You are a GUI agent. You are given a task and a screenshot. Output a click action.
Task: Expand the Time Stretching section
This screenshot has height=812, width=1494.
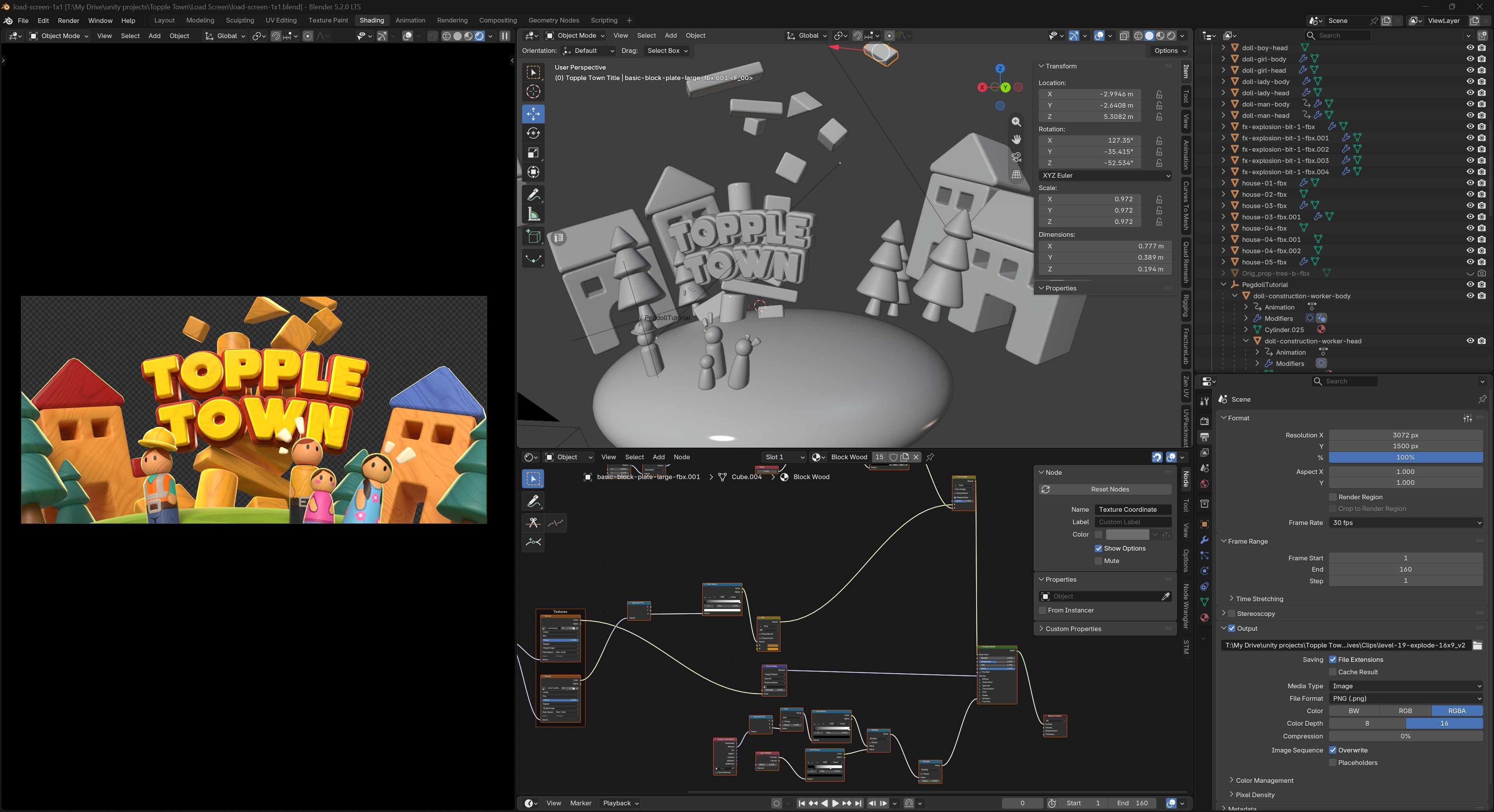point(1259,599)
